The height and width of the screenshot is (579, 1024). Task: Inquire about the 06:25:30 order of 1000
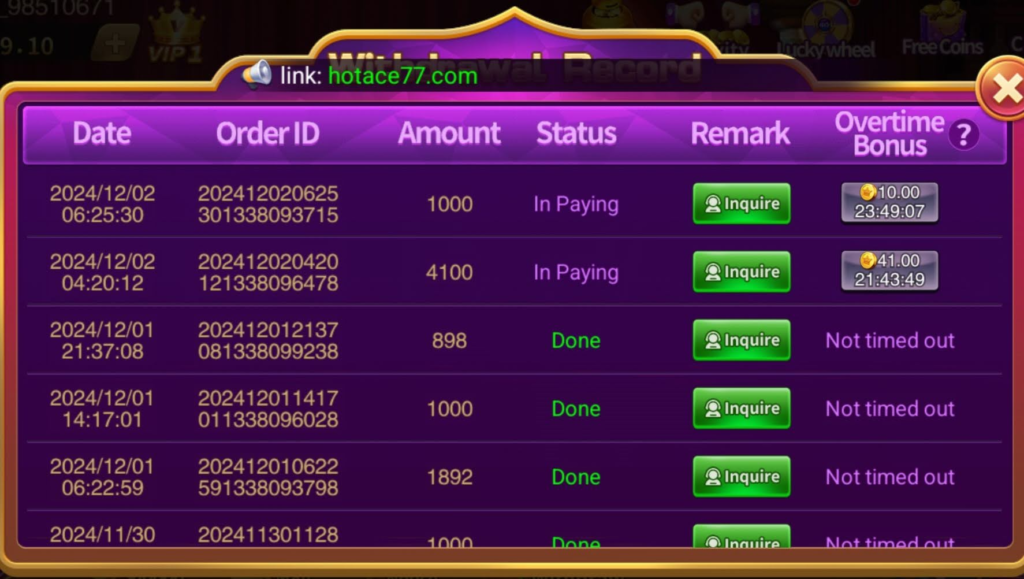[x=741, y=204]
